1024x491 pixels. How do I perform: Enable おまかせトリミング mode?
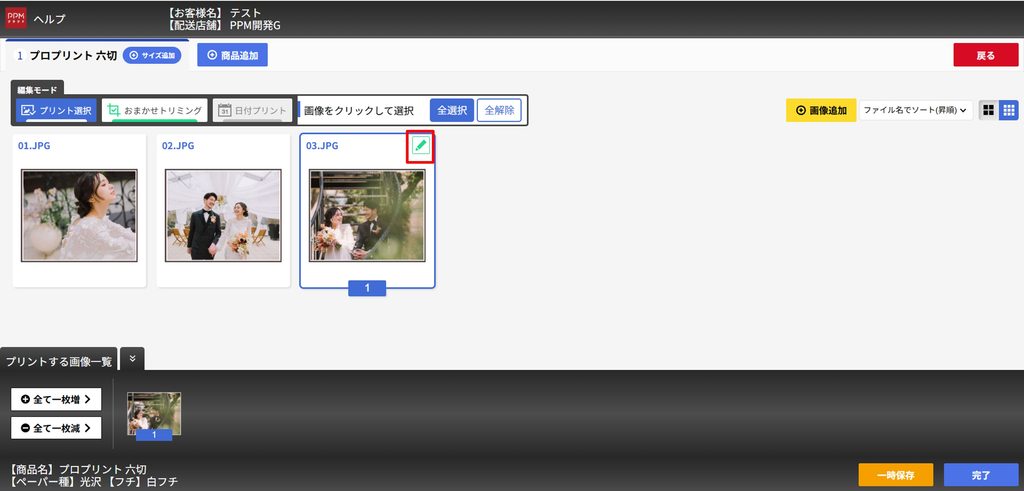point(155,110)
